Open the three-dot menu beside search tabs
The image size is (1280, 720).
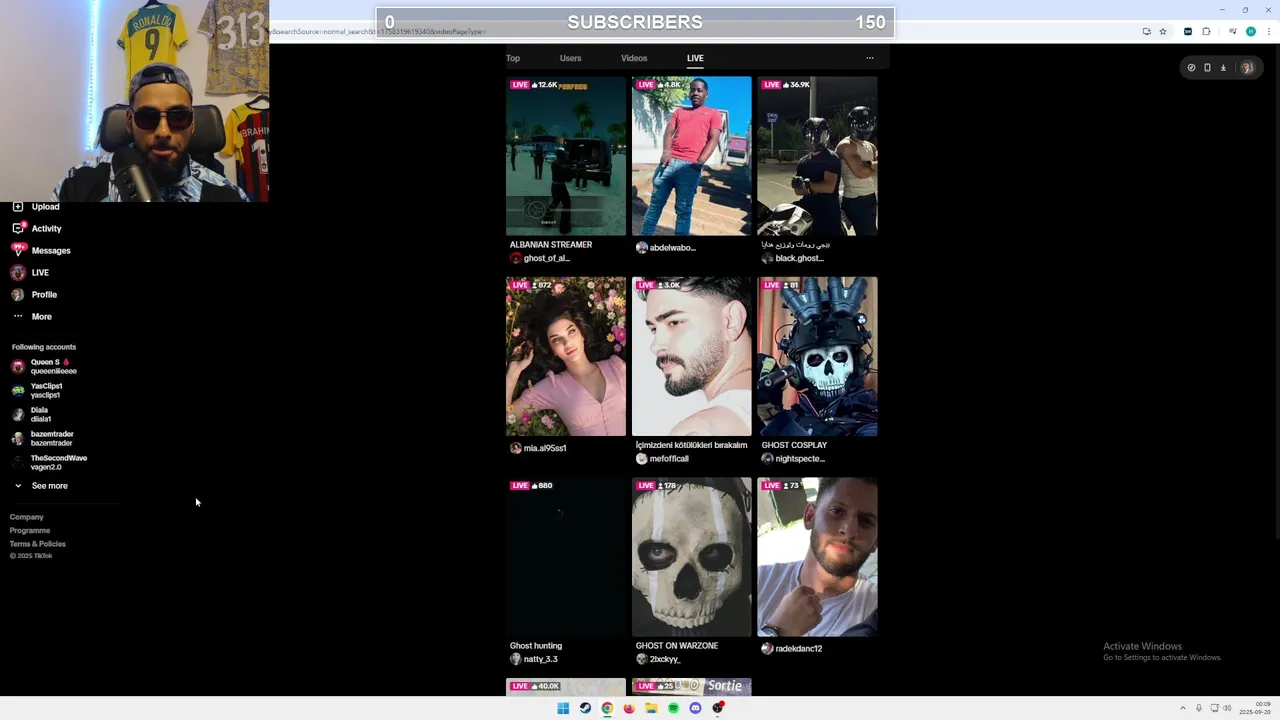tap(869, 58)
